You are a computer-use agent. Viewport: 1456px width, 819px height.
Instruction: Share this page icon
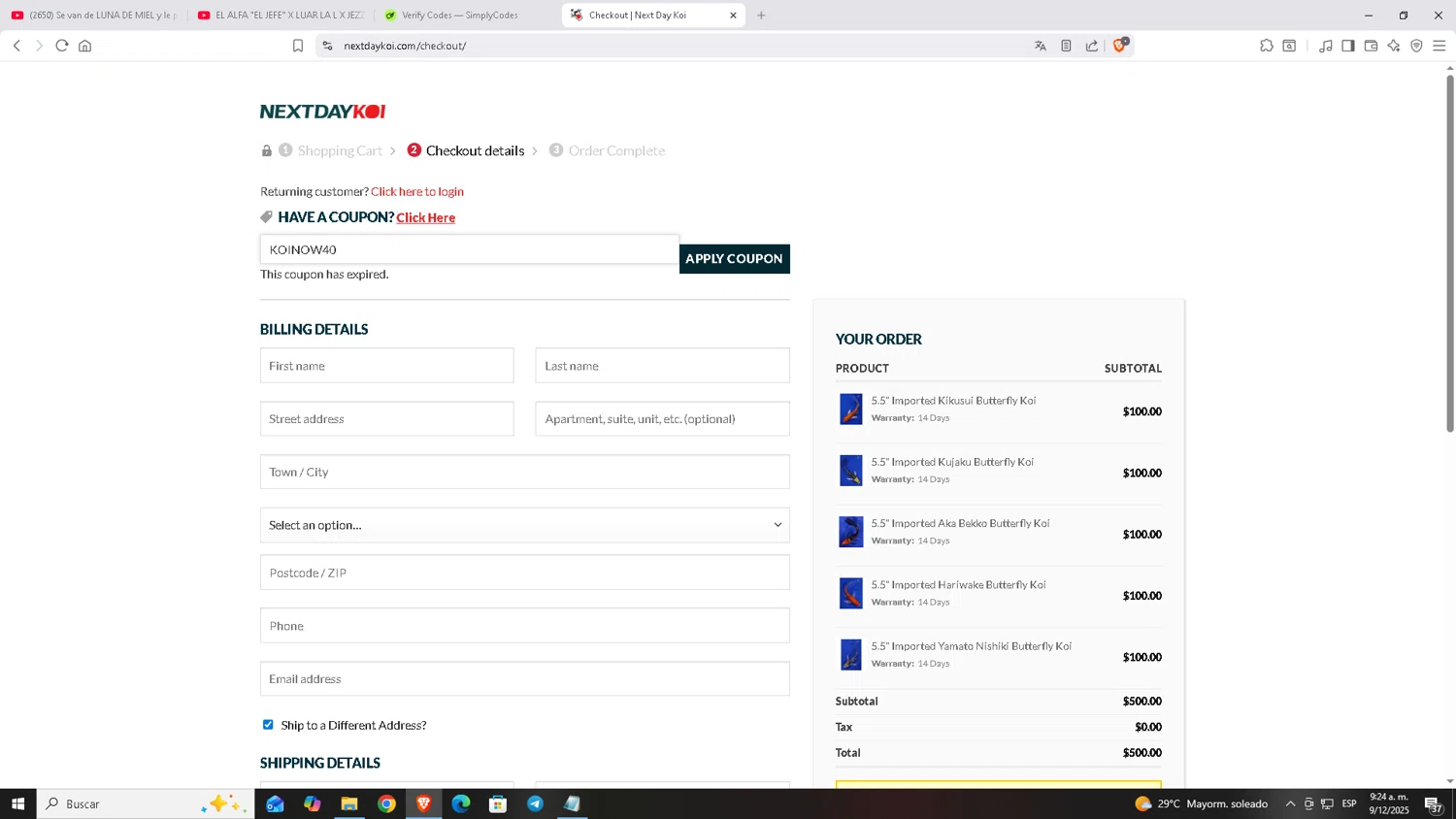[x=1092, y=46]
